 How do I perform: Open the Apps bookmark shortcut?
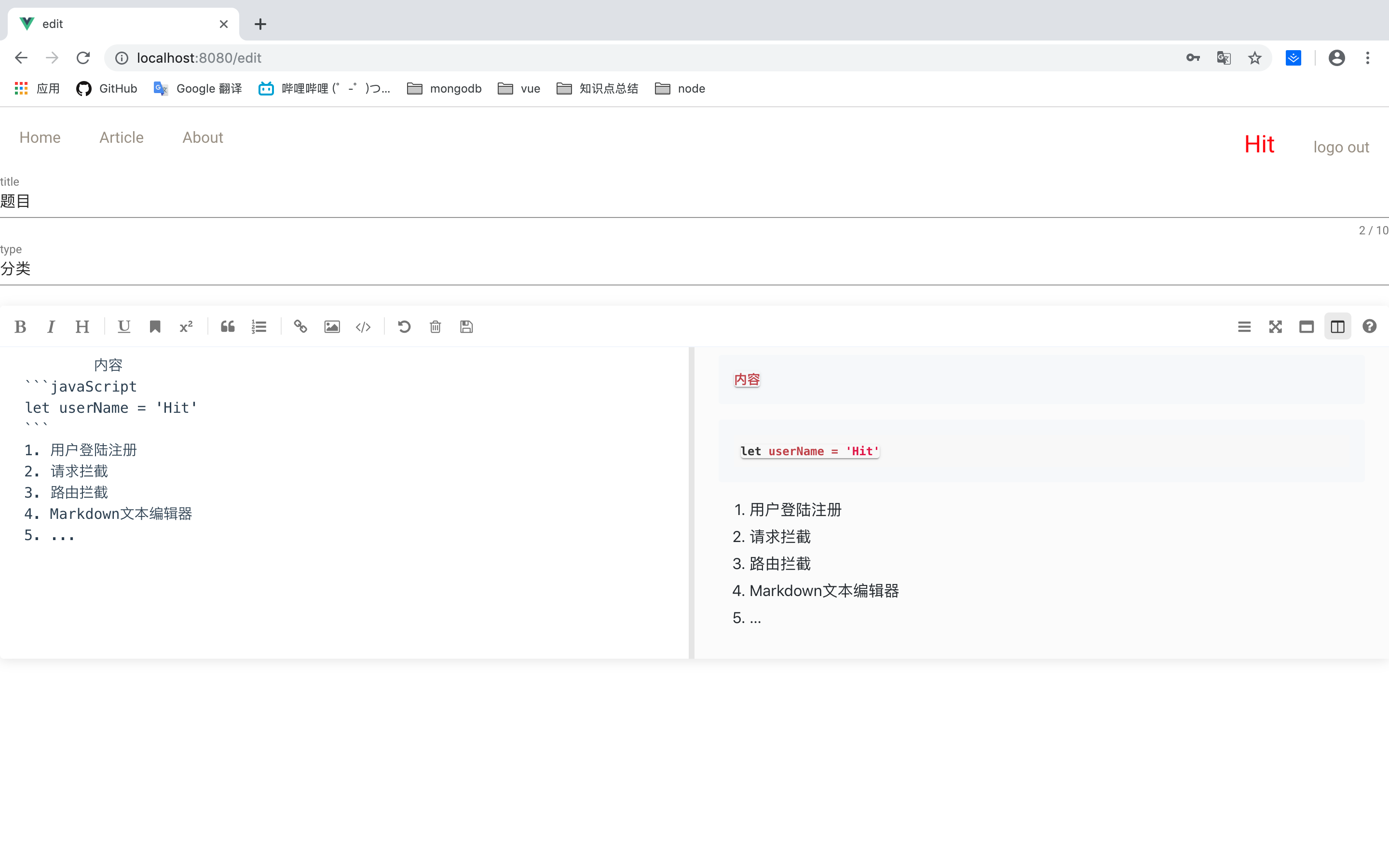pos(37,88)
